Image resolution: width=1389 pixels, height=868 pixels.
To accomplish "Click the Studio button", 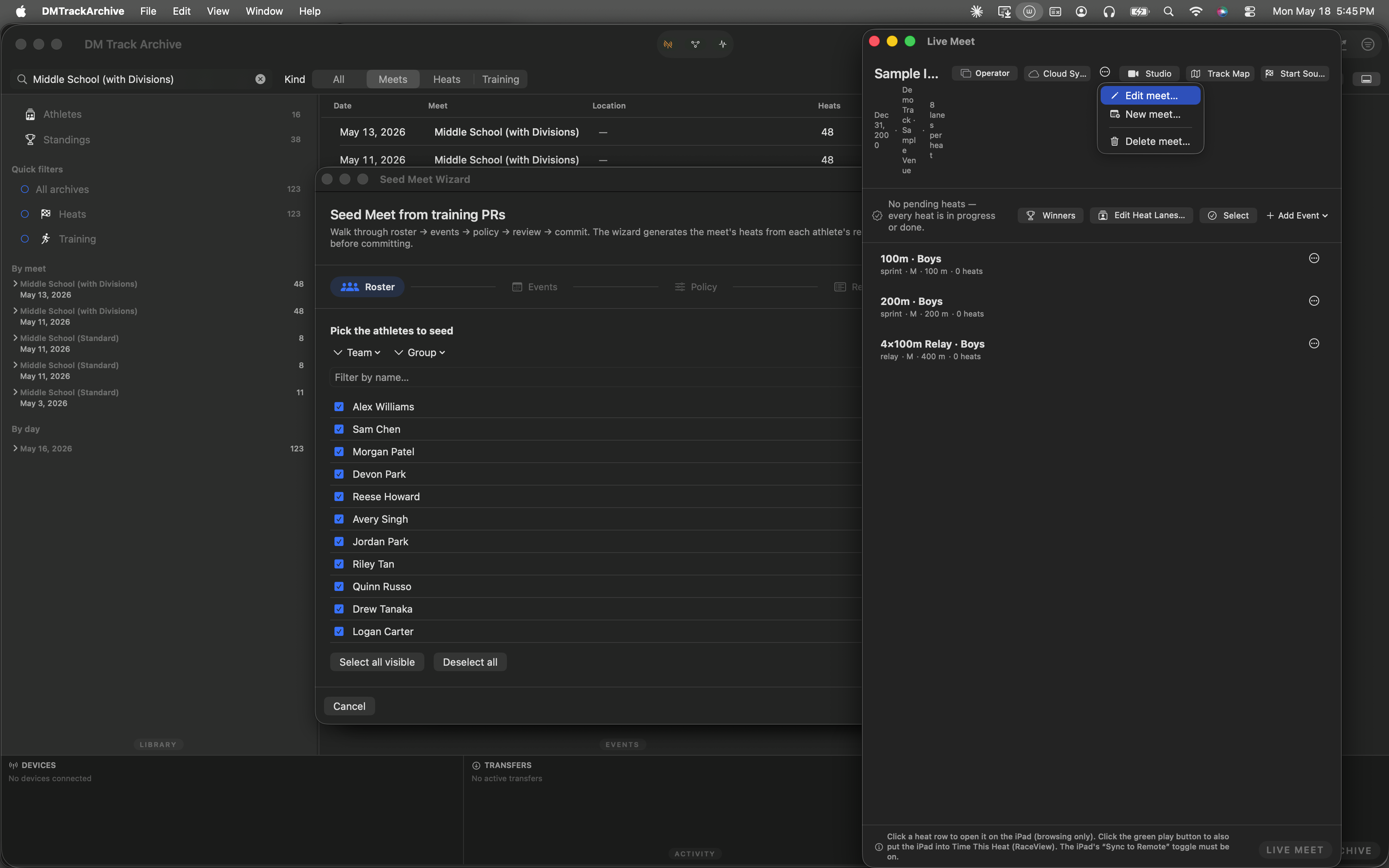I will pos(1149,74).
